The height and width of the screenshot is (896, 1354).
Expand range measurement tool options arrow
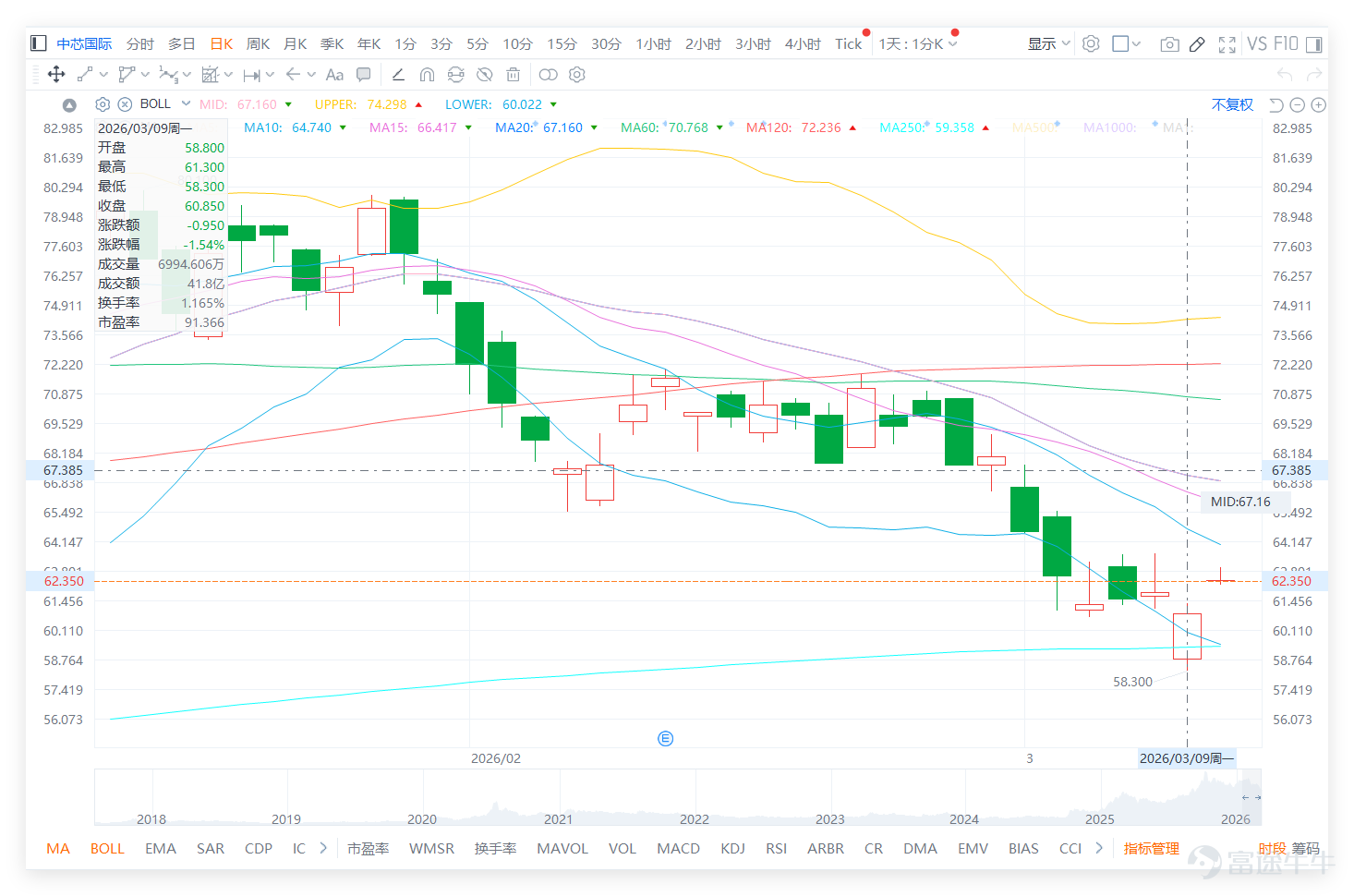coord(270,74)
